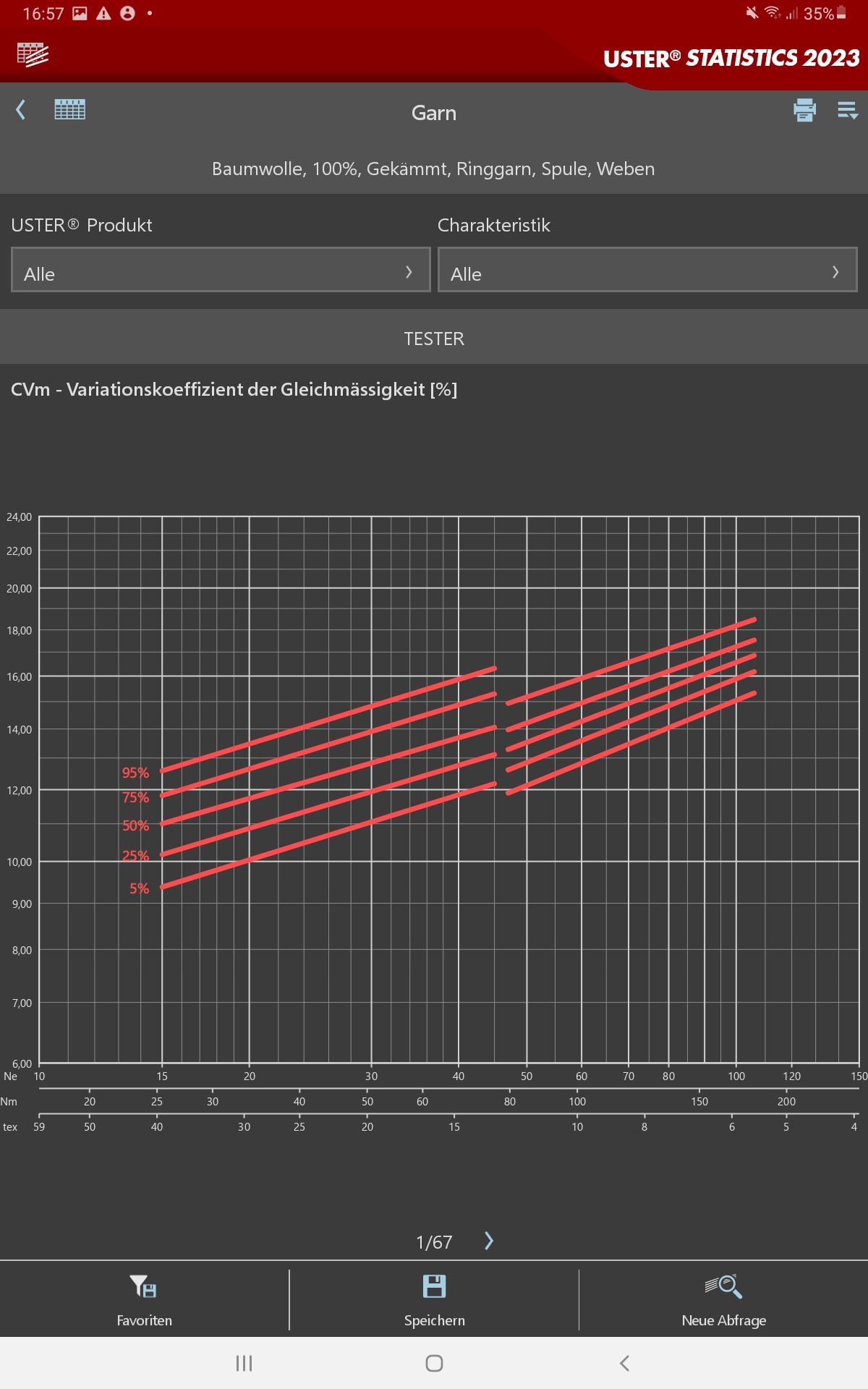Tap the tex axis label

point(10,1126)
